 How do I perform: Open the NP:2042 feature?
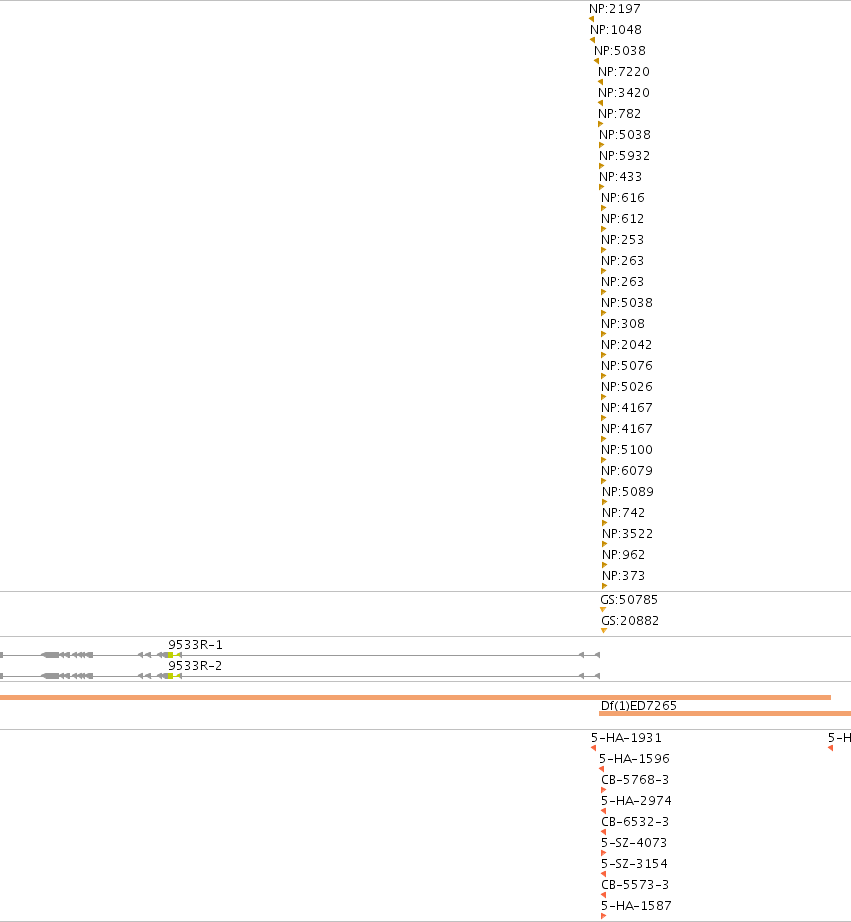(626, 345)
